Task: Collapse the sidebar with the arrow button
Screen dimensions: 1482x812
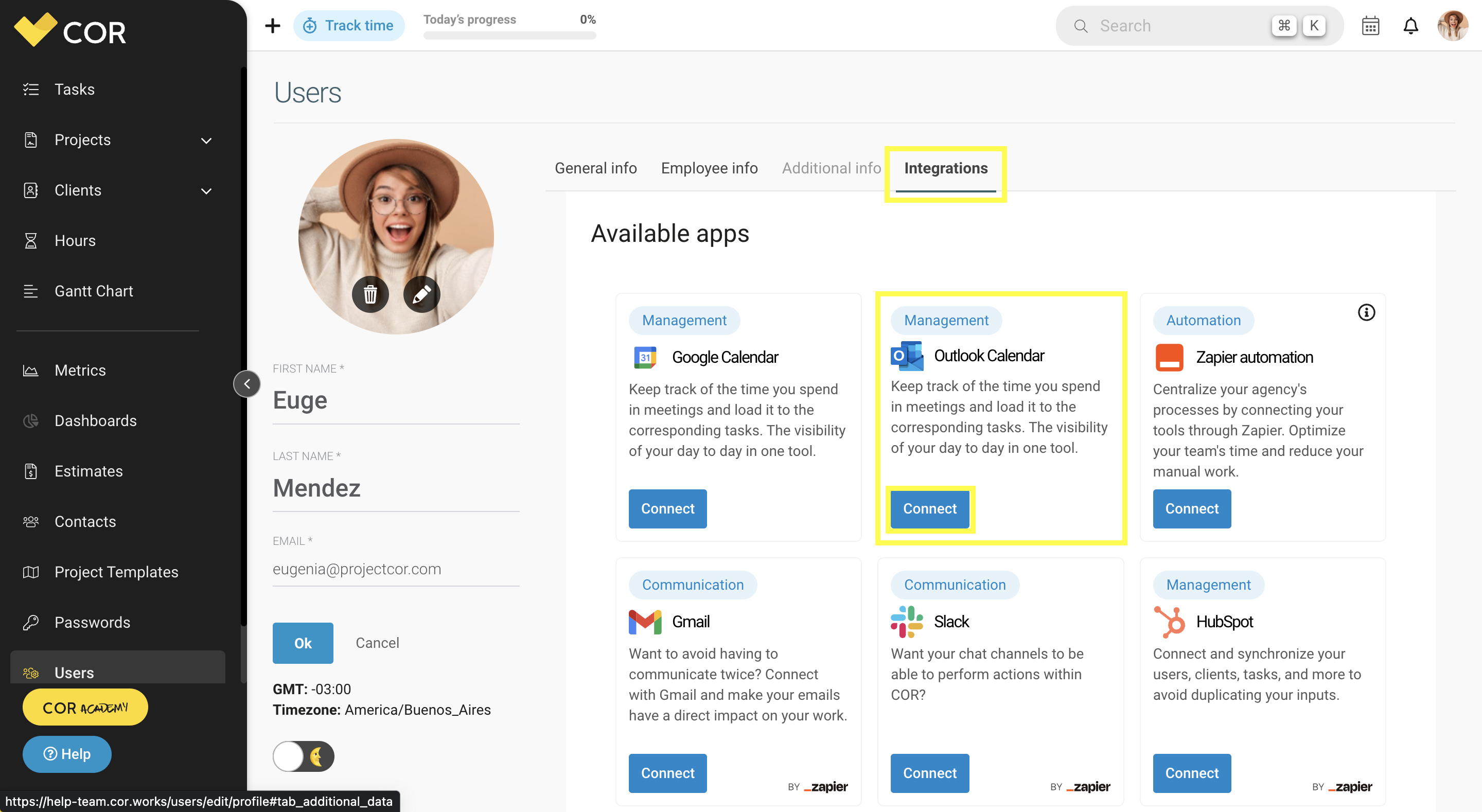Action: [x=247, y=384]
